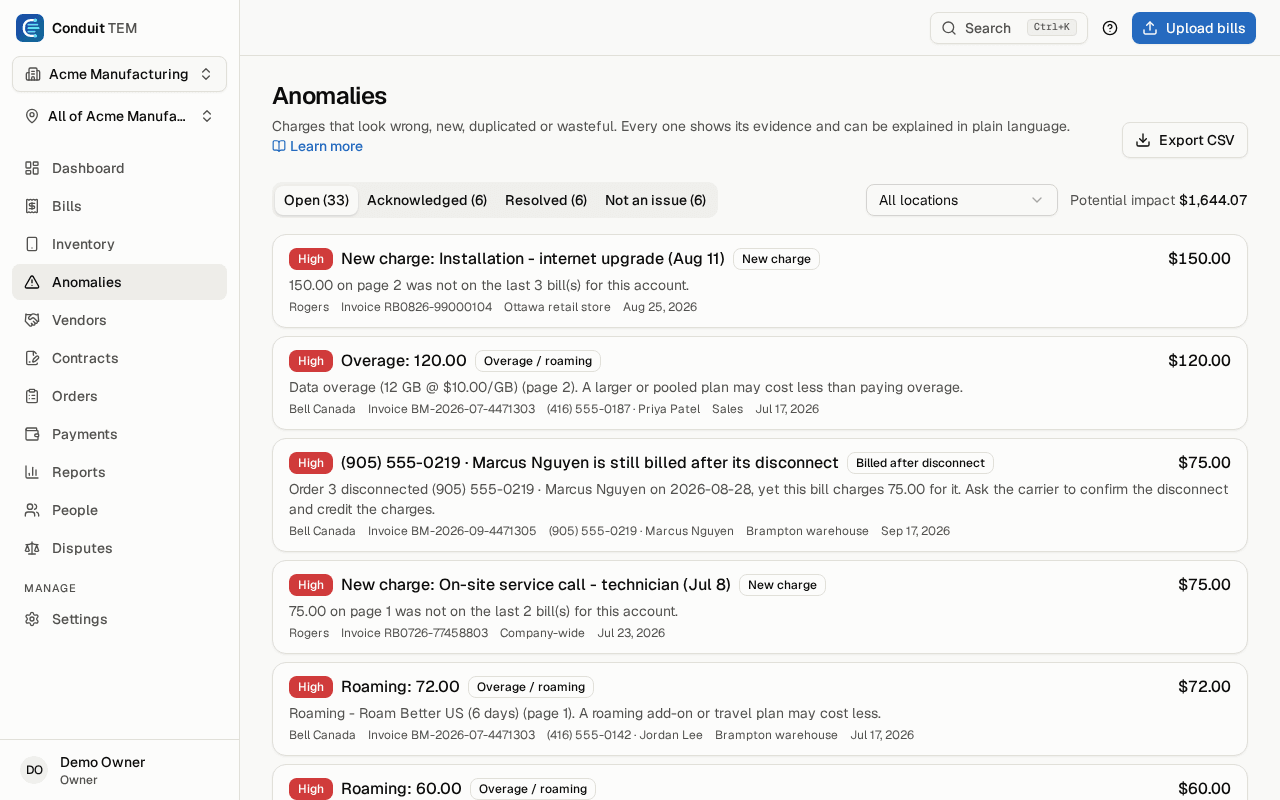Click the Conduit TEM logo icon
The image size is (1280, 800).
point(30,28)
